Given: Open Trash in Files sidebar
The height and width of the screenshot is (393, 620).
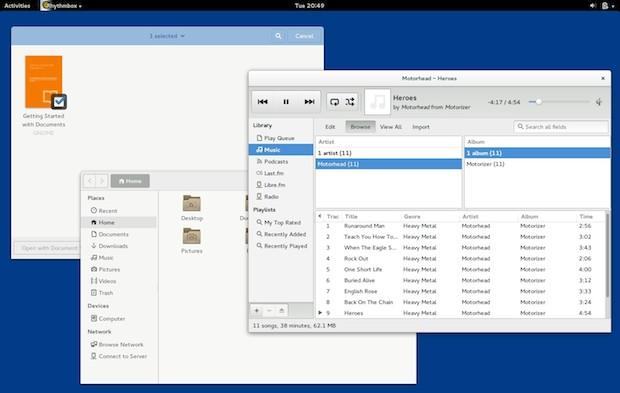Looking at the screenshot, I should [119, 293].
